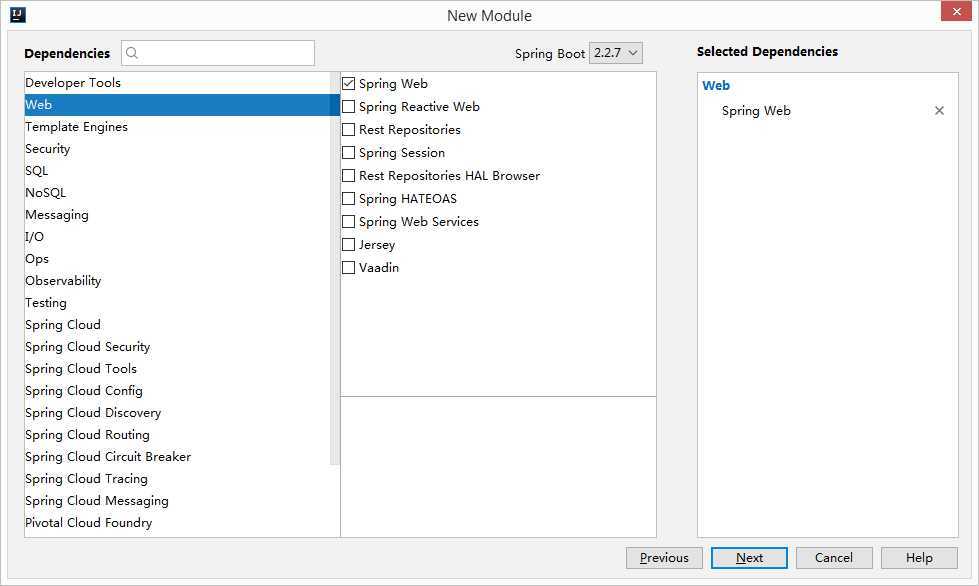The height and width of the screenshot is (586, 979).
Task: Select the Developer Tools category
Action: coord(177,83)
